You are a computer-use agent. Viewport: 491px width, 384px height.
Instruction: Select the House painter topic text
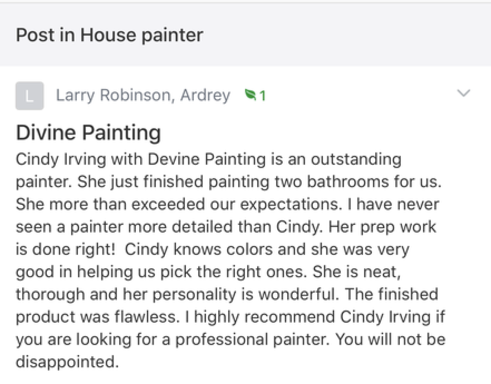pos(142,35)
